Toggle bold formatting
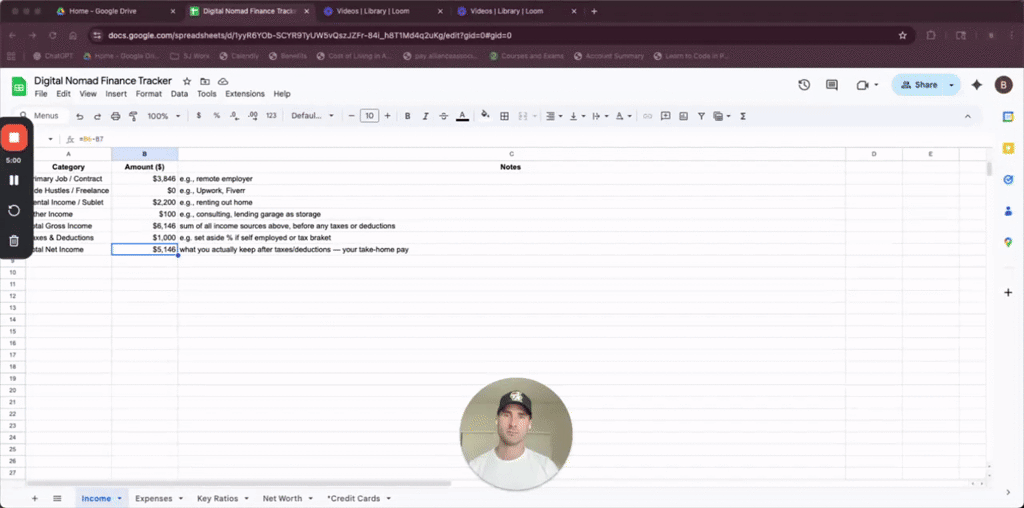1024x508 pixels. point(408,116)
